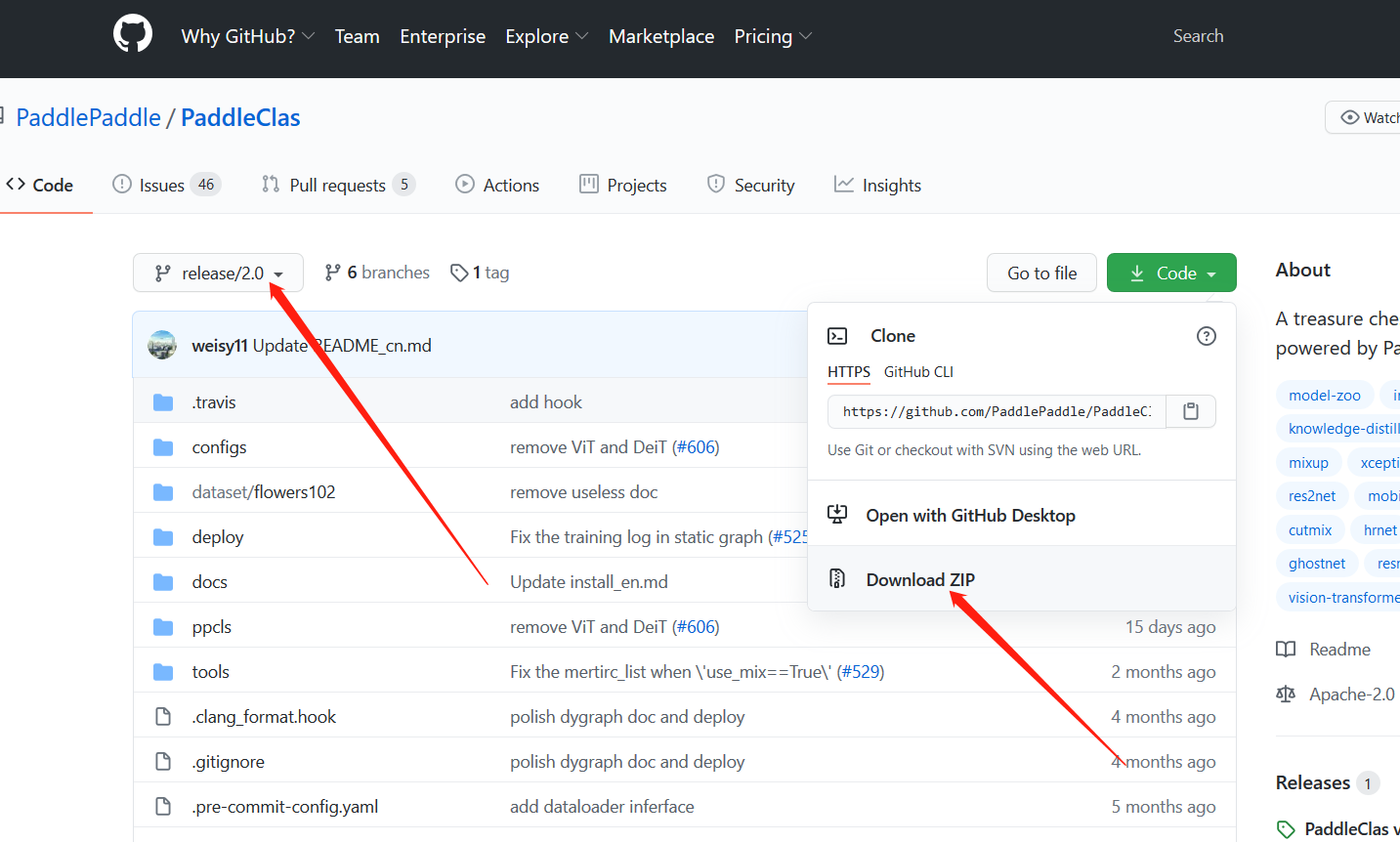Viewport: 1400px width, 842px height.
Task: Switch to the Insights tab
Action: pos(877,185)
